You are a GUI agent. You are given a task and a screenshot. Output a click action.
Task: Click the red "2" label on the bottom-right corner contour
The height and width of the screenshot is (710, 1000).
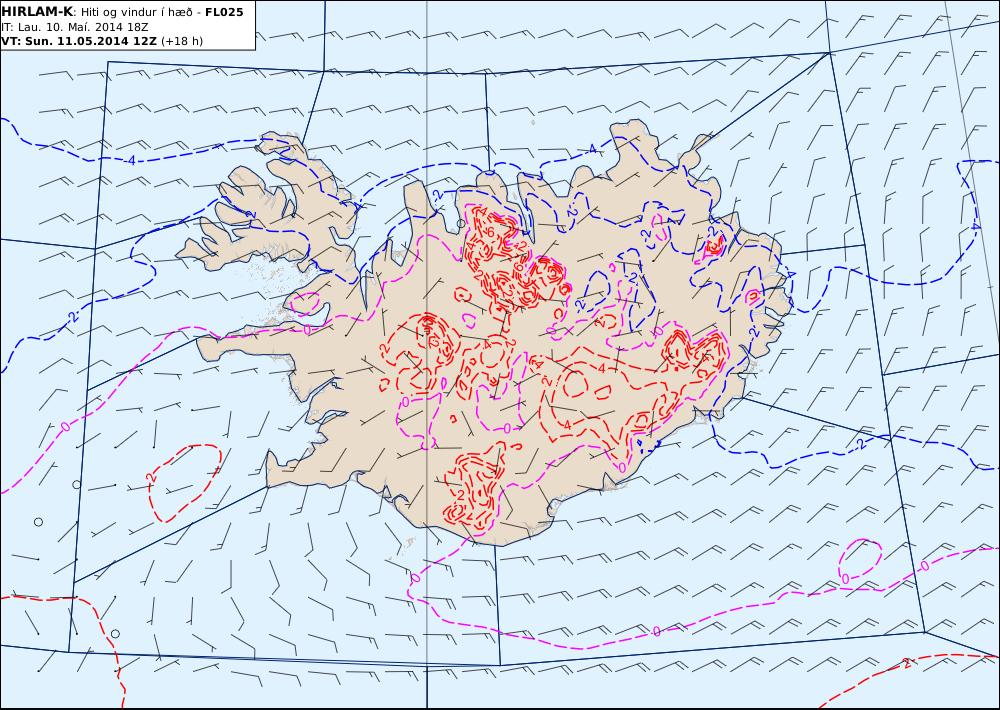tap(906, 663)
